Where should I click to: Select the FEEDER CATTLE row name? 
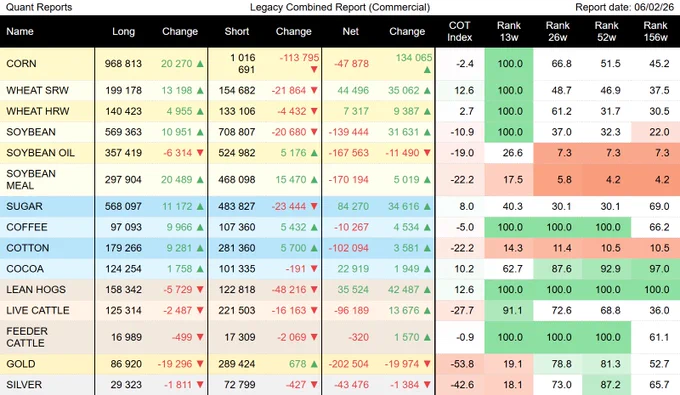26,337
